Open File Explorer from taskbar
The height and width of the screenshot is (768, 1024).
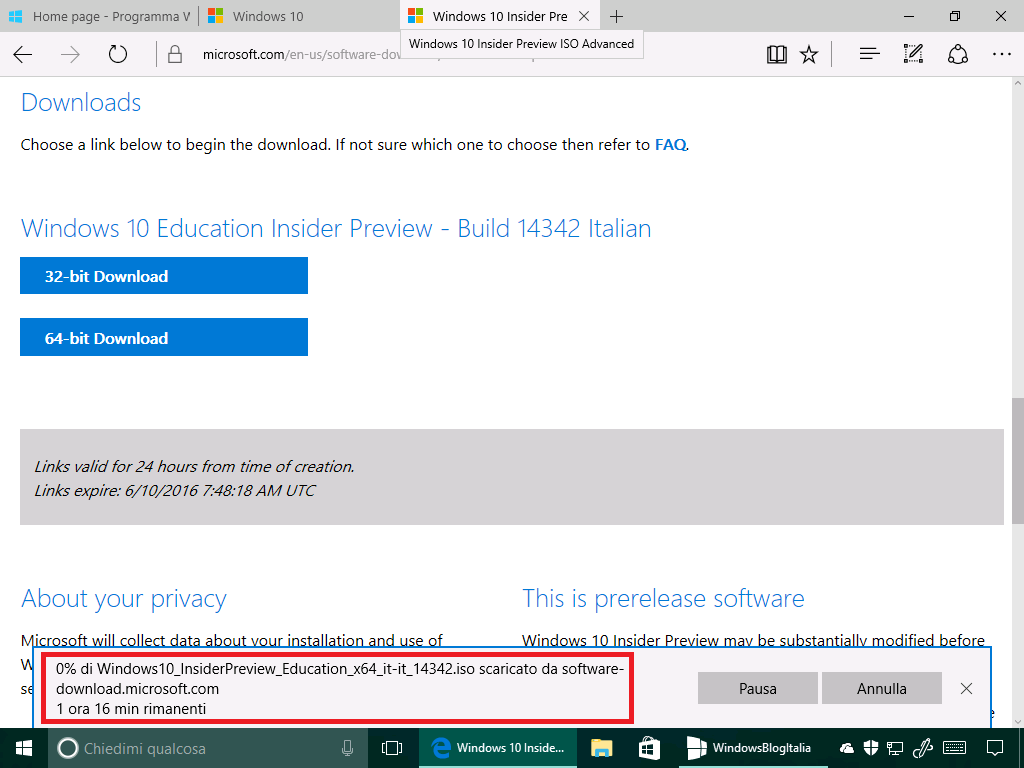pyautogui.click(x=601, y=748)
